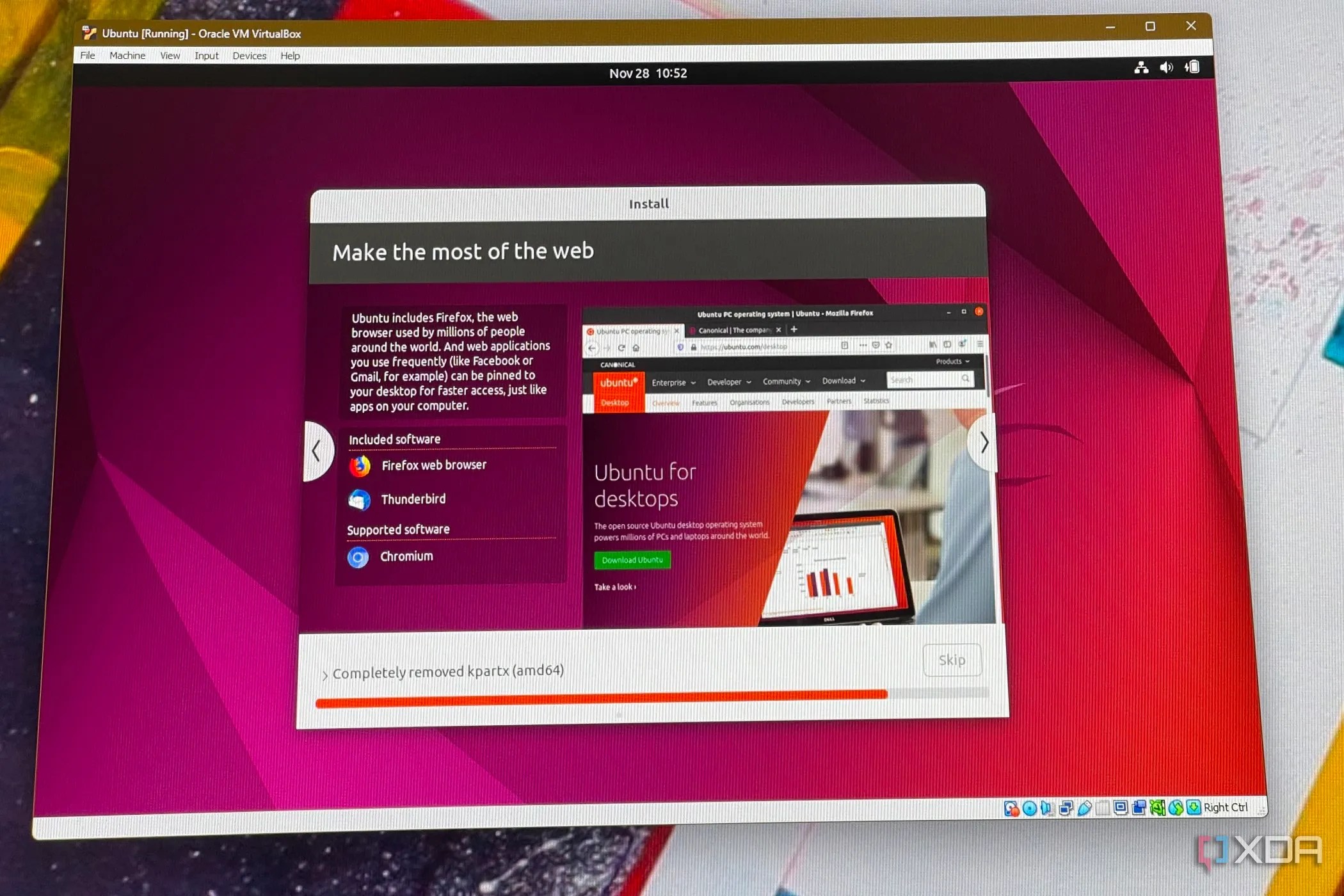The width and height of the screenshot is (1344, 896).
Task: Open the calendar by clicking Nov 28 10:52
Action: pos(649,74)
